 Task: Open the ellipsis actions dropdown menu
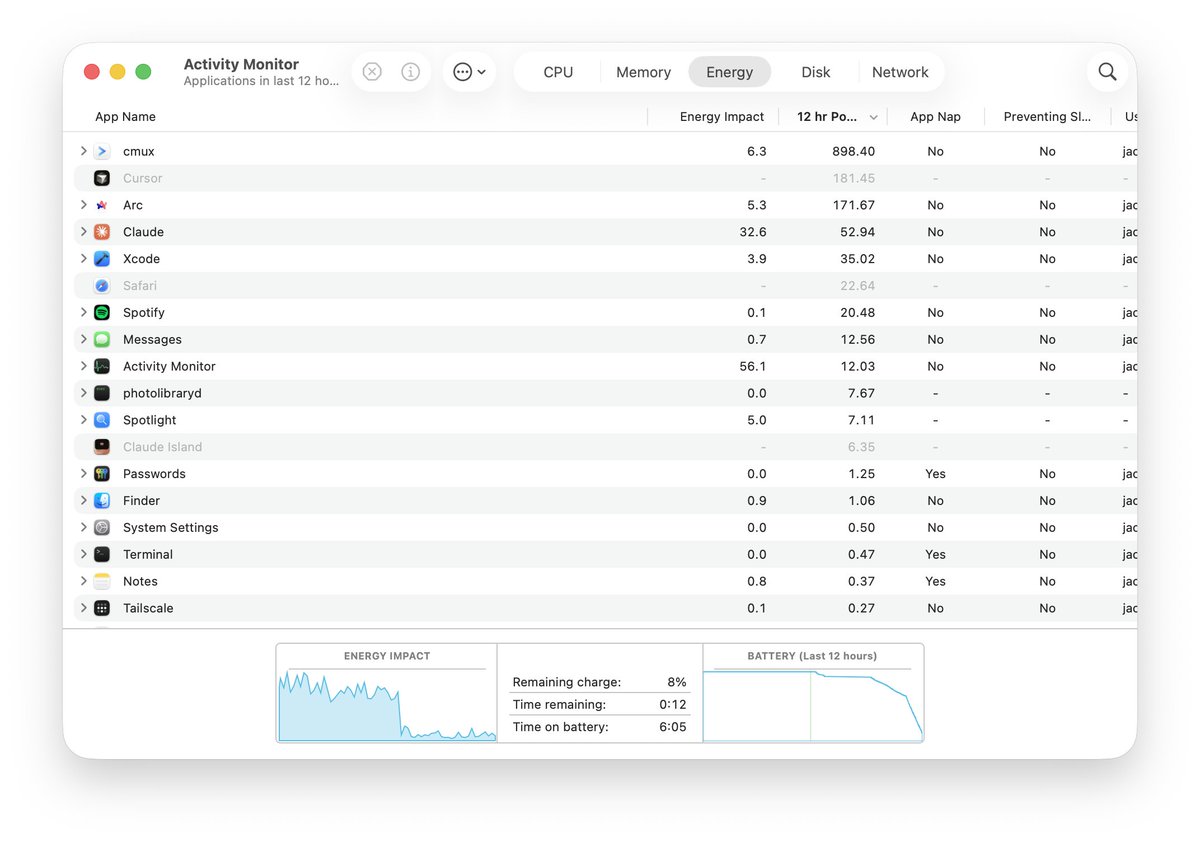click(469, 72)
